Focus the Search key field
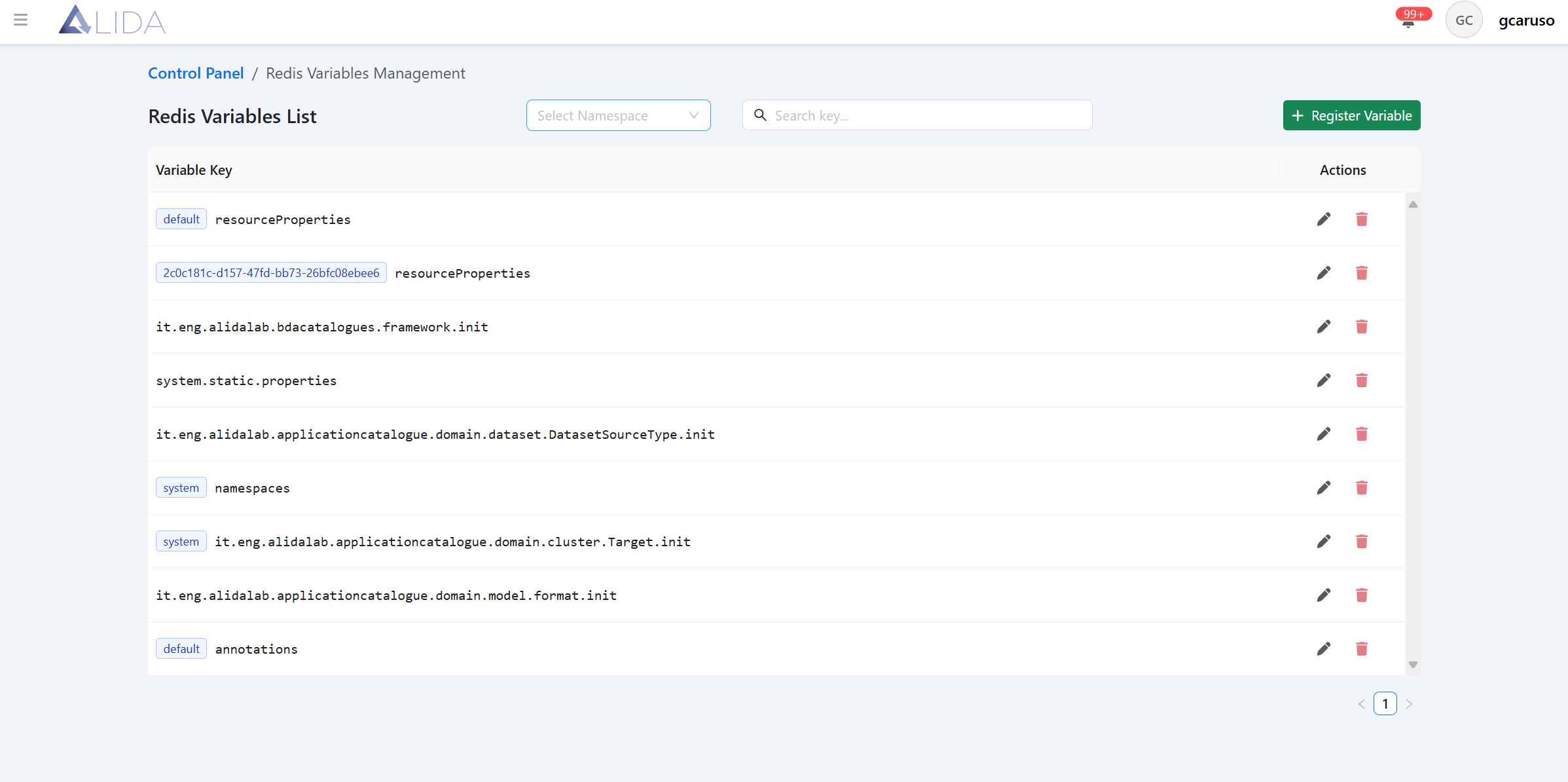This screenshot has height=782, width=1568. click(x=917, y=115)
